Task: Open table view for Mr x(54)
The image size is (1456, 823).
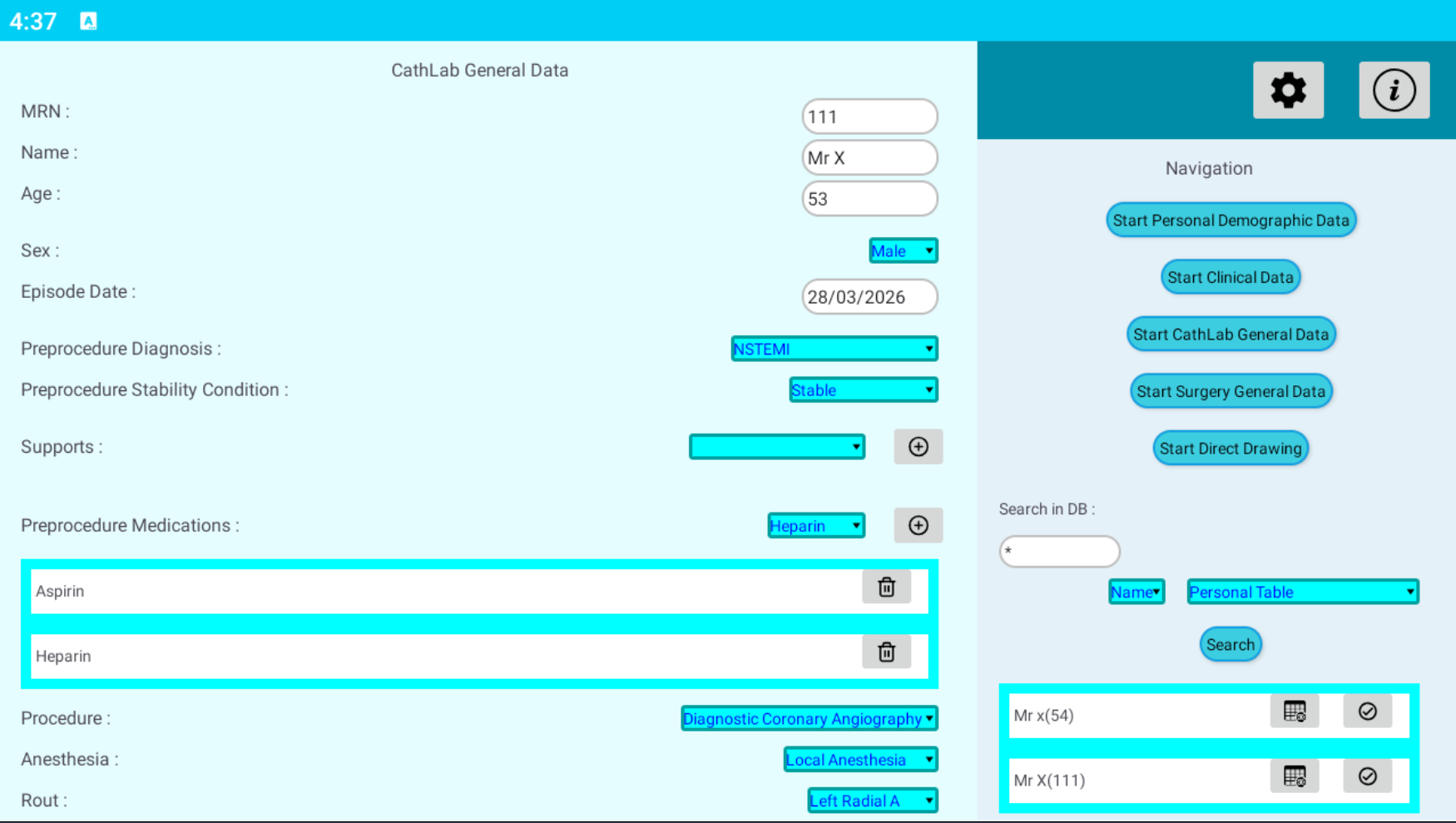Action: pyautogui.click(x=1294, y=711)
